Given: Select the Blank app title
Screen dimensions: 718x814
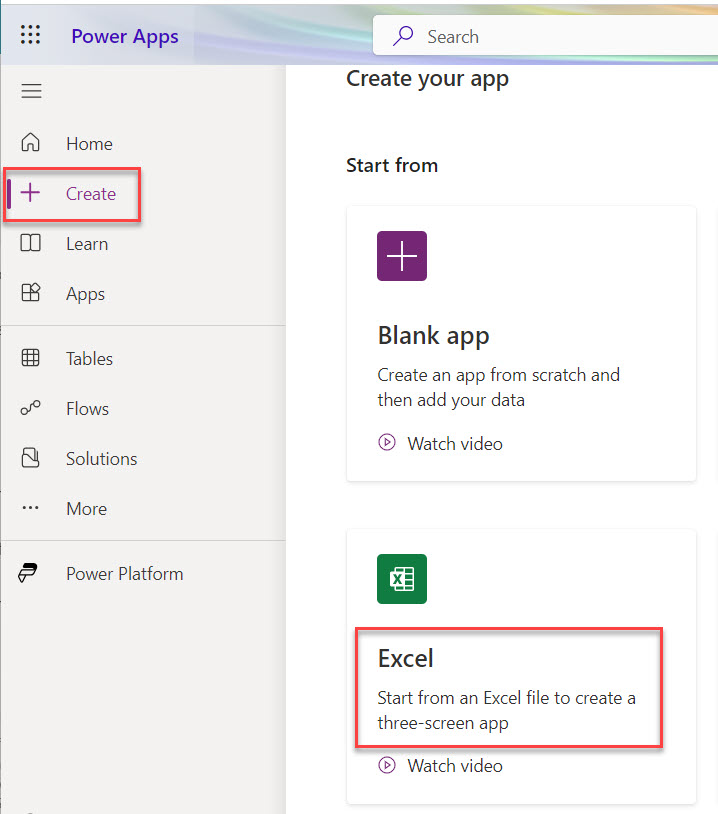Looking at the screenshot, I should (x=433, y=336).
